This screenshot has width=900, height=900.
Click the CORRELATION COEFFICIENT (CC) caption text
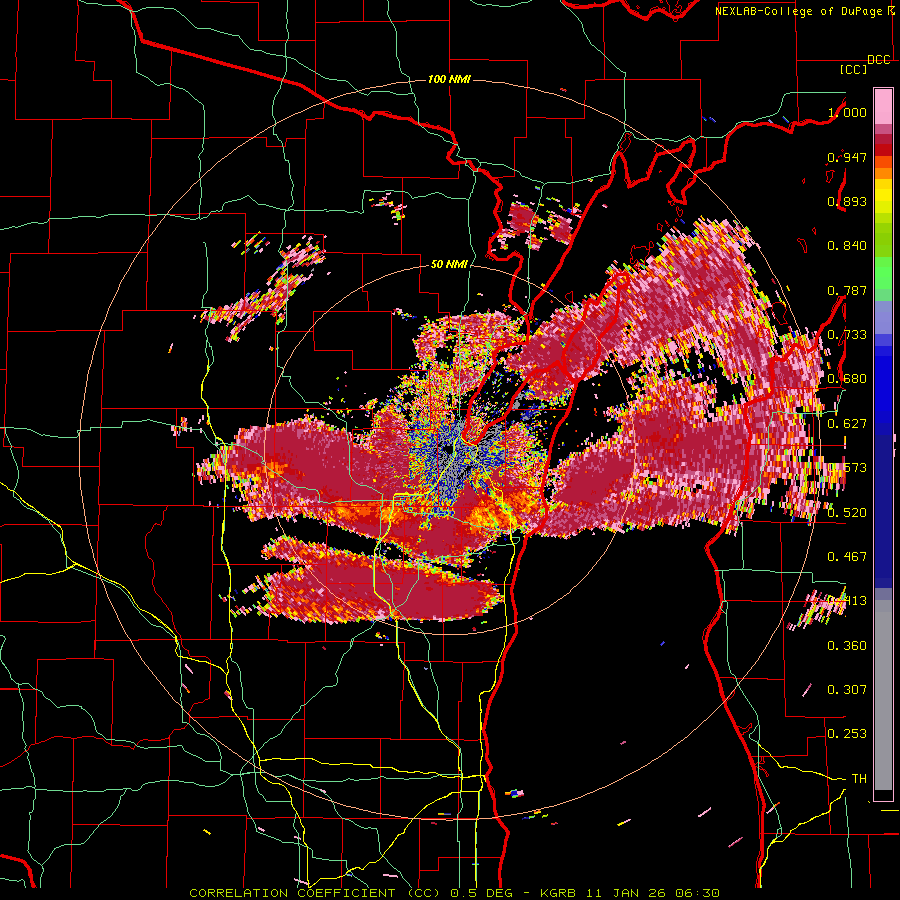pos(315,893)
